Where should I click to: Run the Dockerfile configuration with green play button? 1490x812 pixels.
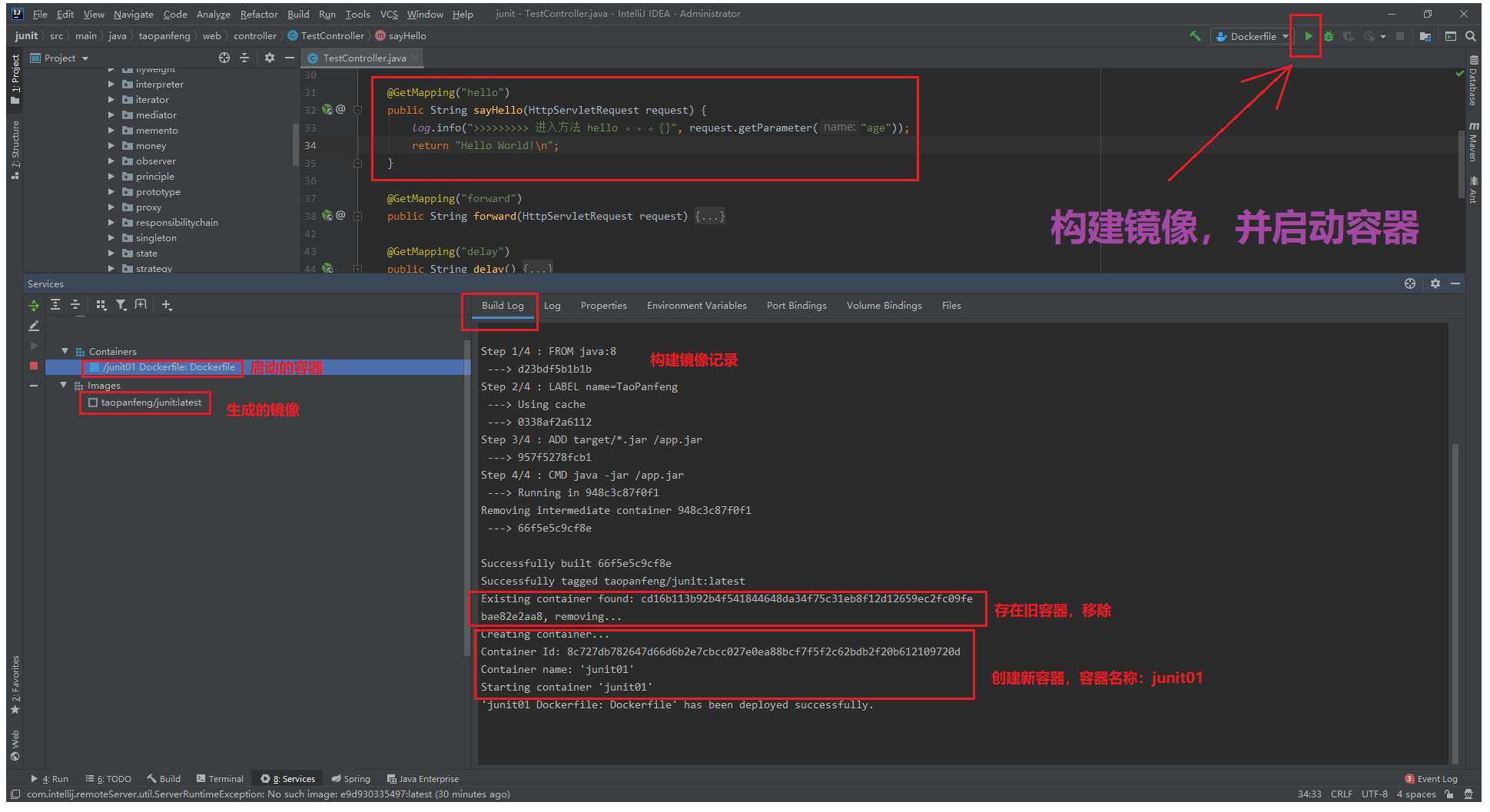coord(1308,36)
